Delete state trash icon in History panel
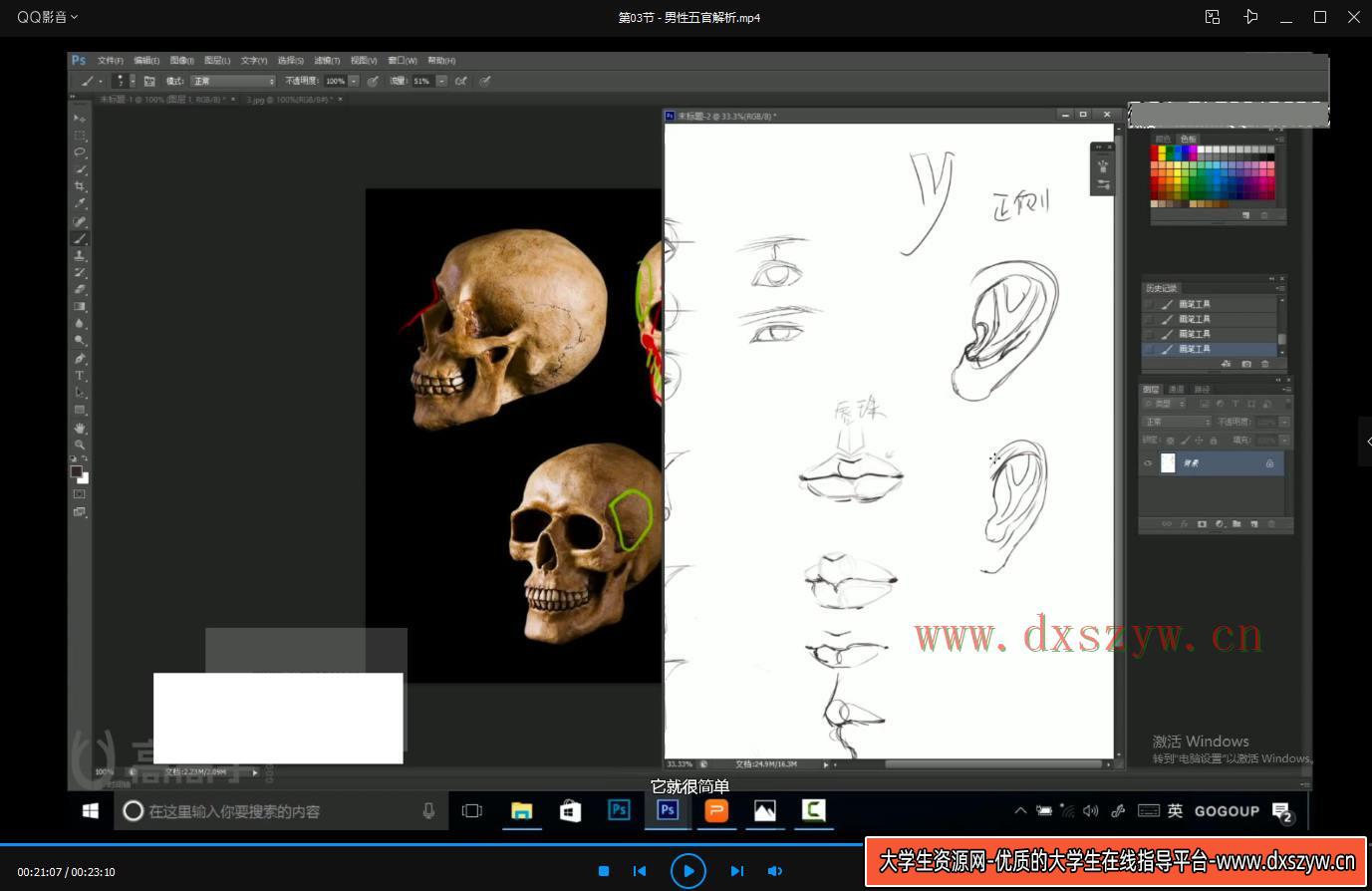This screenshot has width=1372, height=891. [1265, 365]
